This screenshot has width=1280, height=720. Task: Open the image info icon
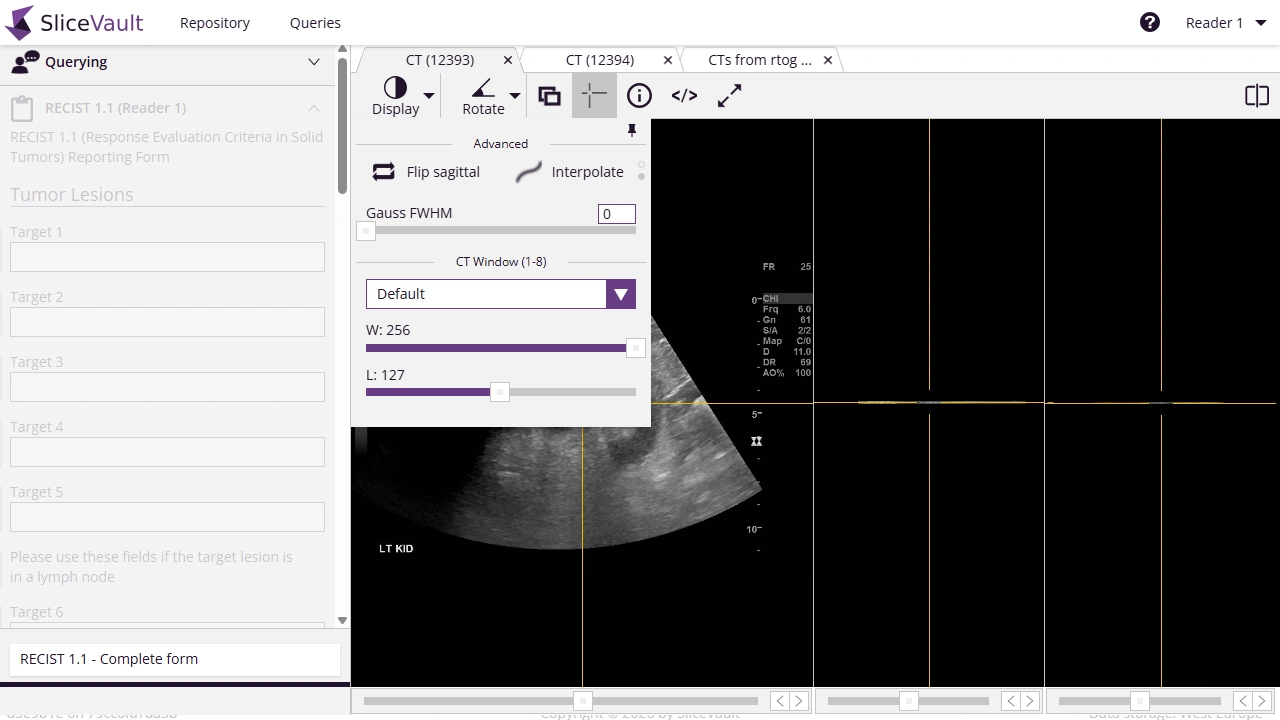(x=639, y=95)
